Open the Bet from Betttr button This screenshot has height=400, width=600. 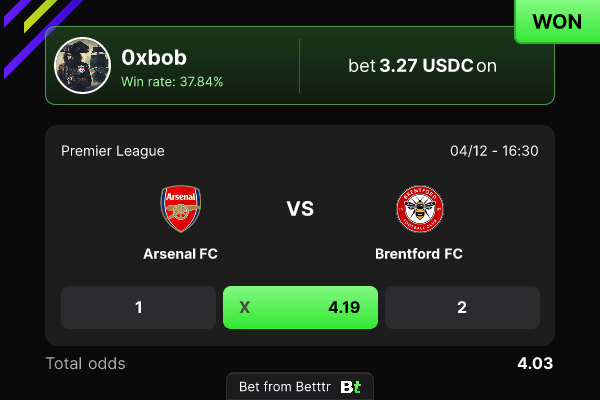click(x=300, y=387)
